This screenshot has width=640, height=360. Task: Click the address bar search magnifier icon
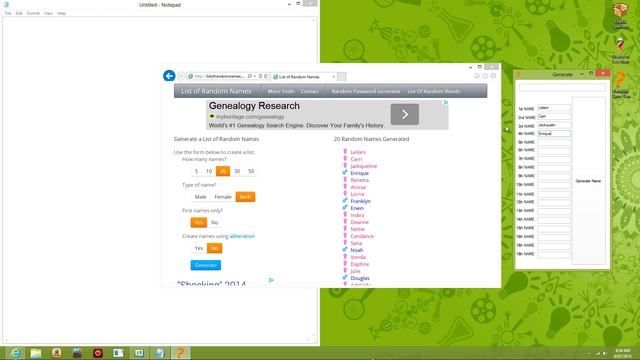(249, 76)
